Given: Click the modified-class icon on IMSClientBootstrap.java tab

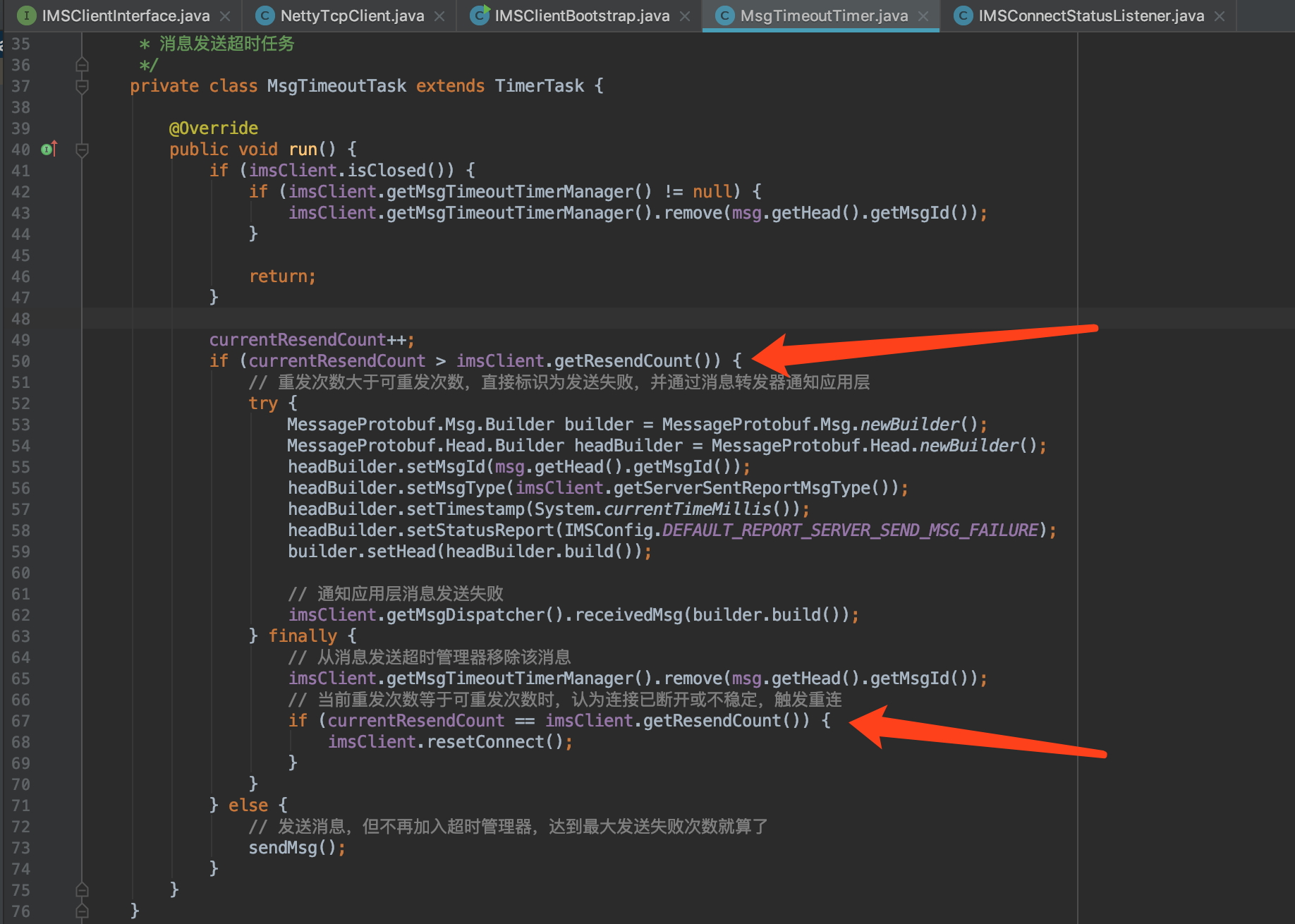Looking at the screenshot, I should [479, 15].
